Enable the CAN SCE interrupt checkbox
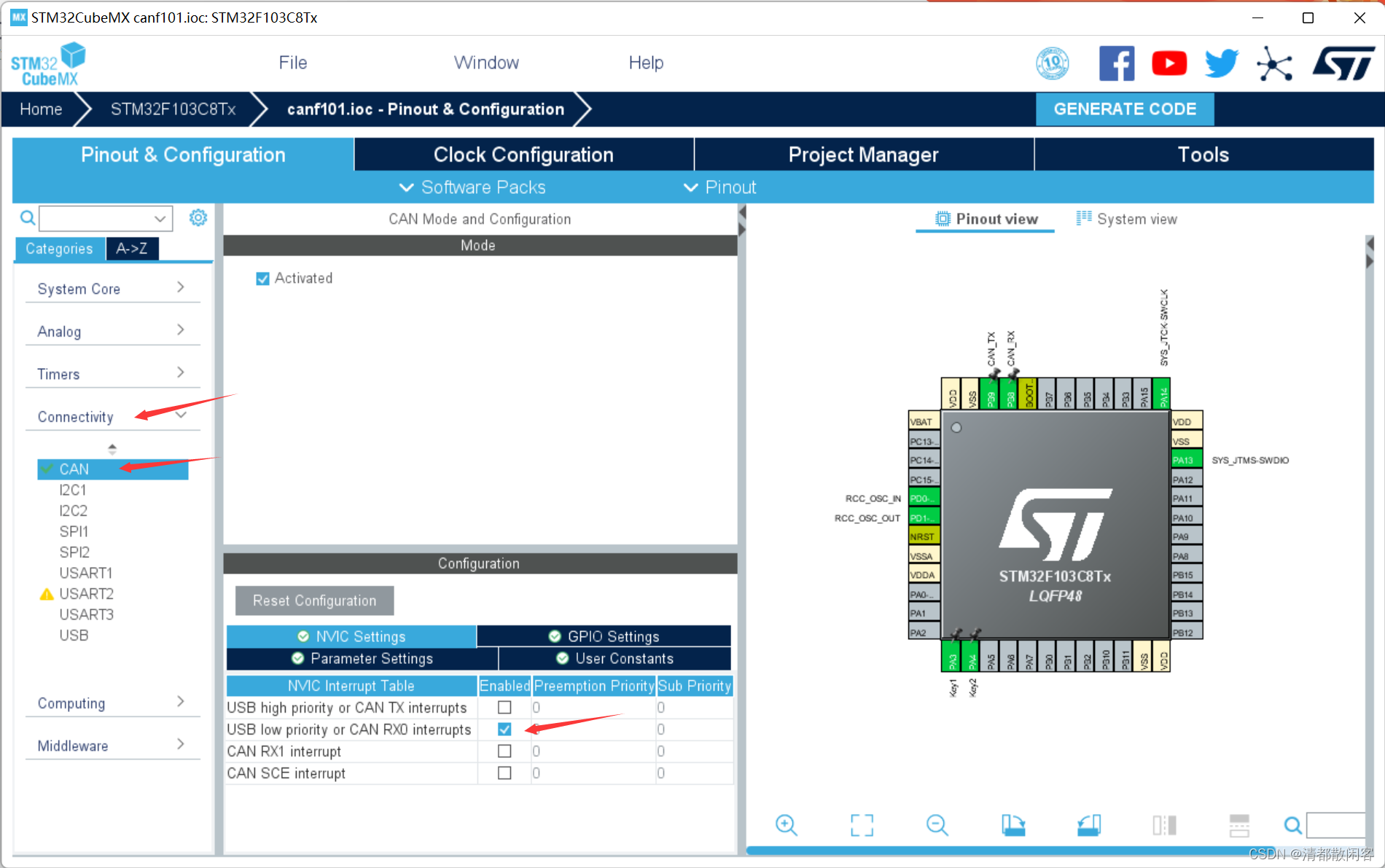 [x=504, y=773]
